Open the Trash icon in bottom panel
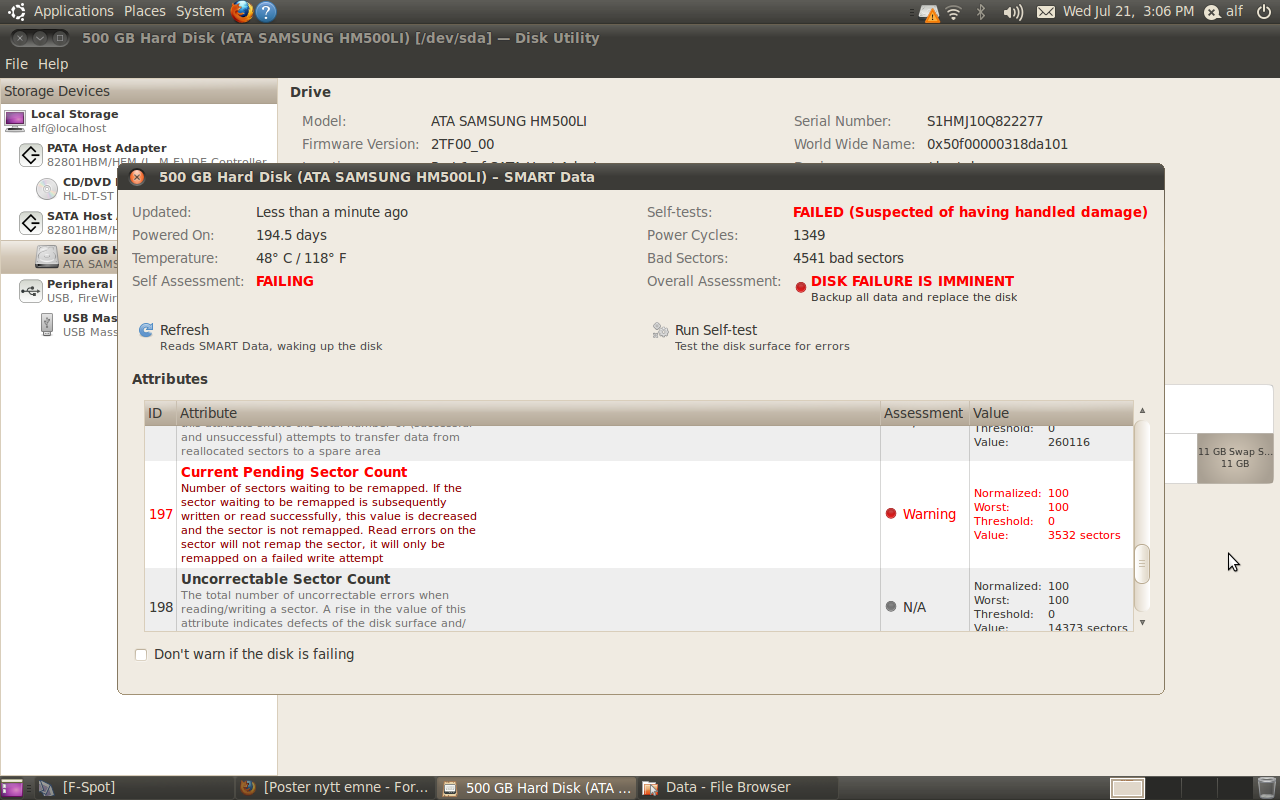Viewport: 1280px width, 800px height. coord(1266,788)
